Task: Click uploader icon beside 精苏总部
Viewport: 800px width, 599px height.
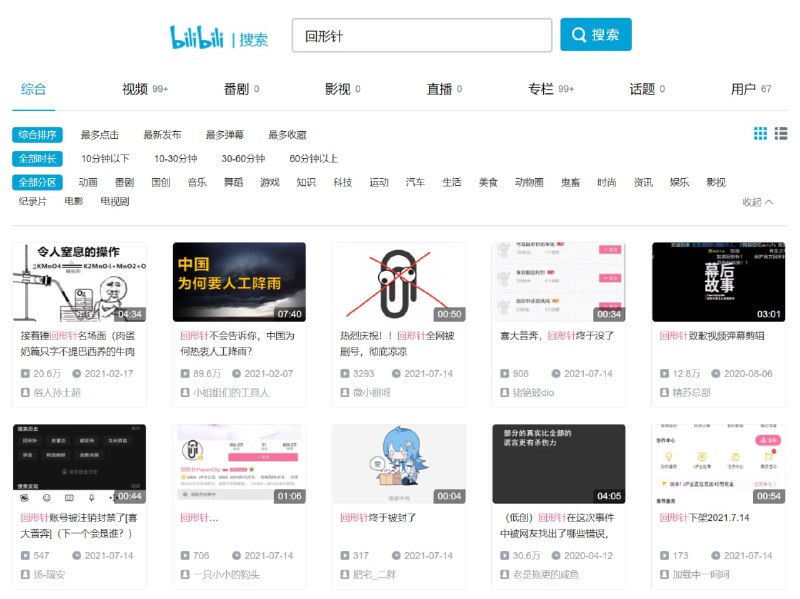Action: pos(665,393)
